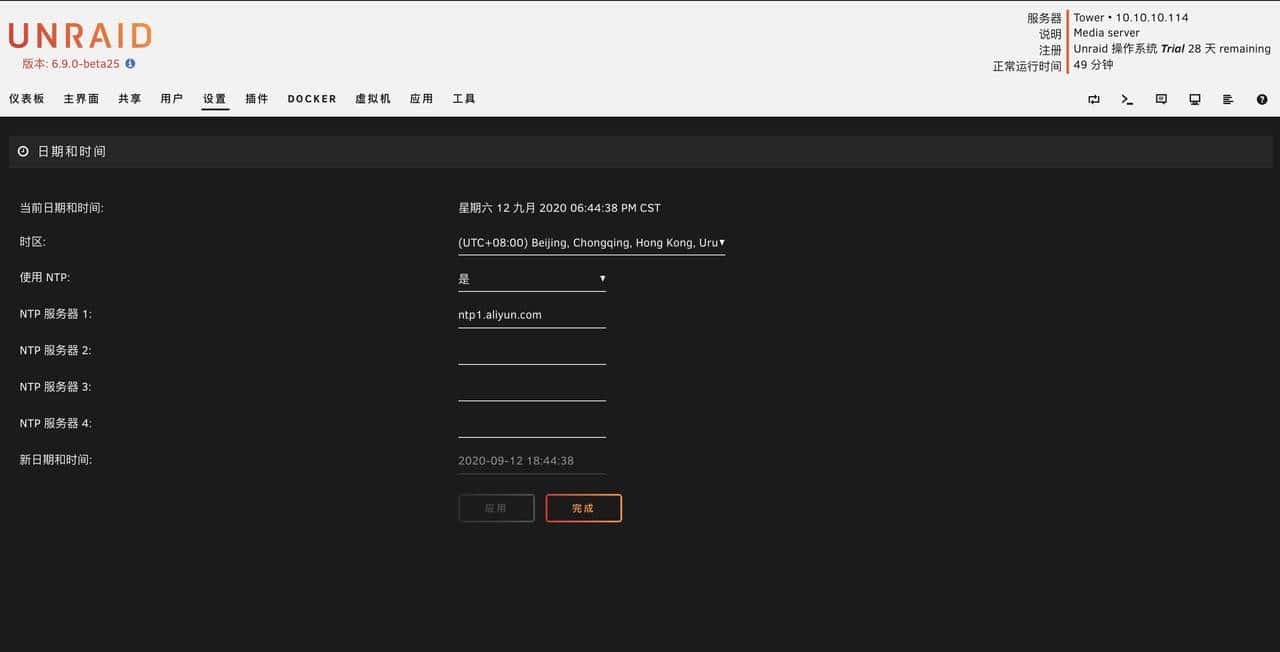
Task: Click the retweet-style arrows icon in header
Action: 1094,99
